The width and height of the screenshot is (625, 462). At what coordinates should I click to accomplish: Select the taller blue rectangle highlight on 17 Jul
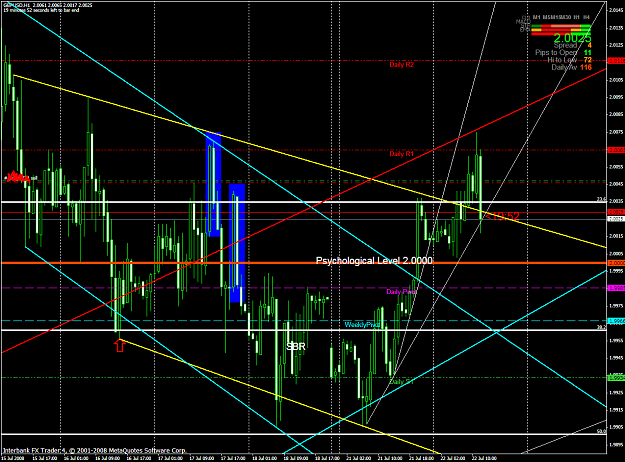[x=213, y=184]
